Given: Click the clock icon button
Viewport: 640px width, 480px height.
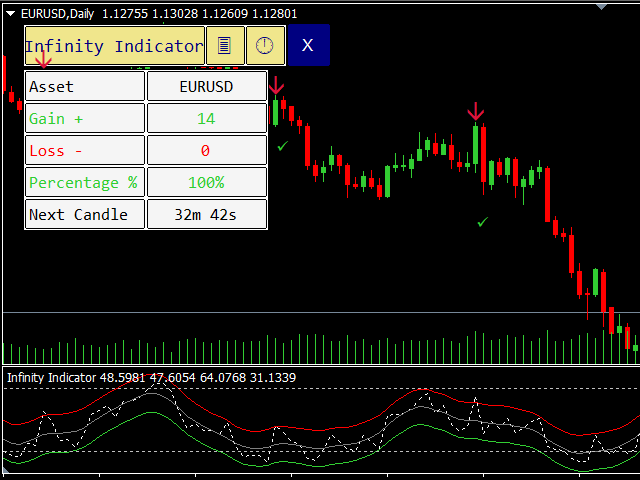Looking at the screenshot, I should point(265,46).
